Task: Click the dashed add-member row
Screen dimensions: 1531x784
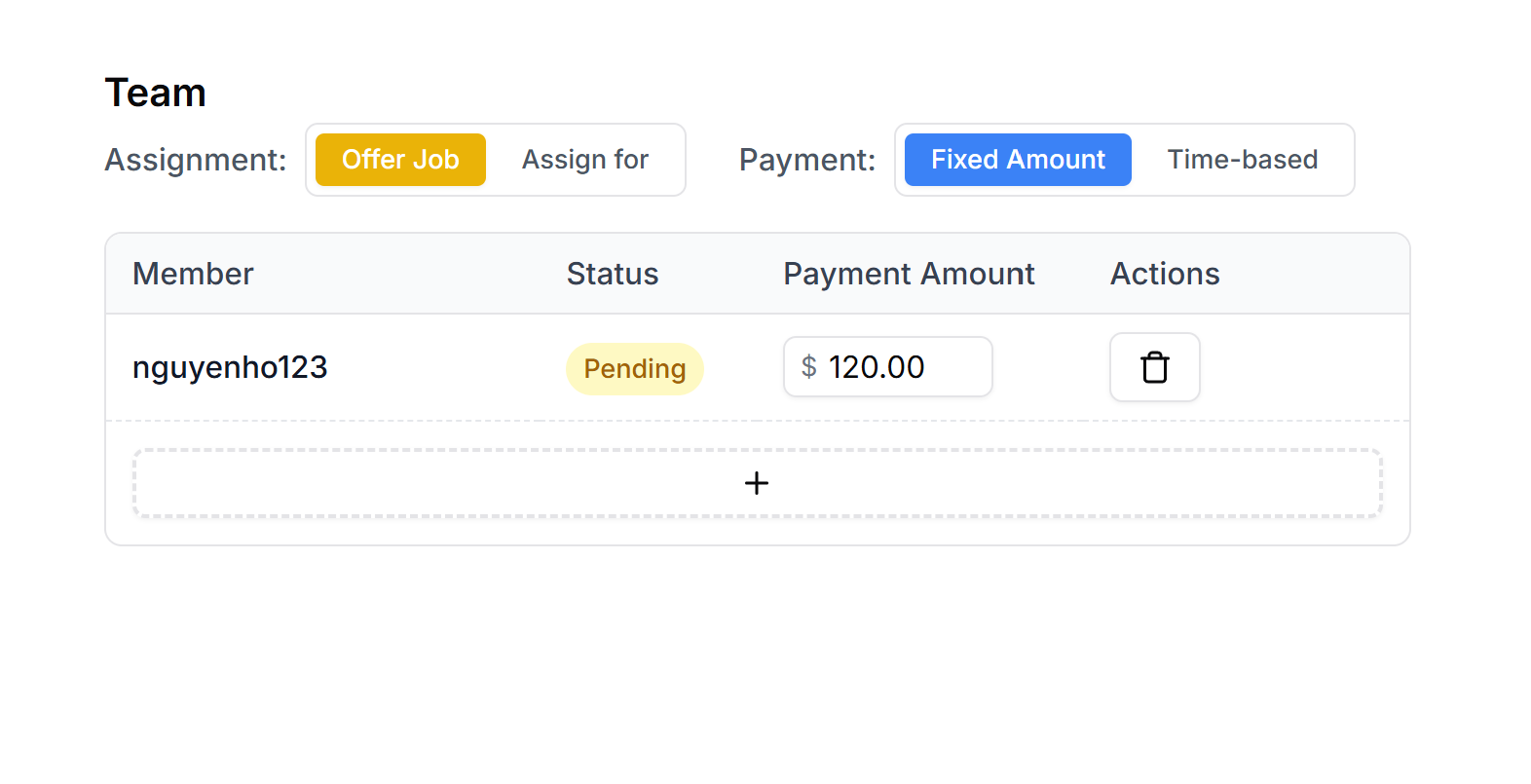Action: (x=487, y=483)
